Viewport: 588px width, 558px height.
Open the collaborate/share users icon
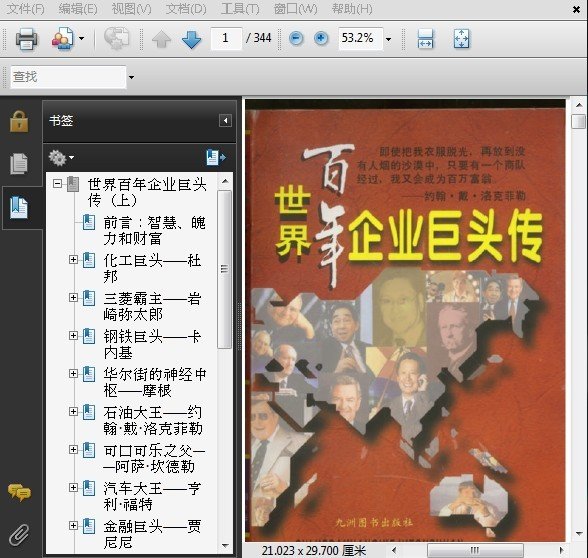(x=62, y=38)
